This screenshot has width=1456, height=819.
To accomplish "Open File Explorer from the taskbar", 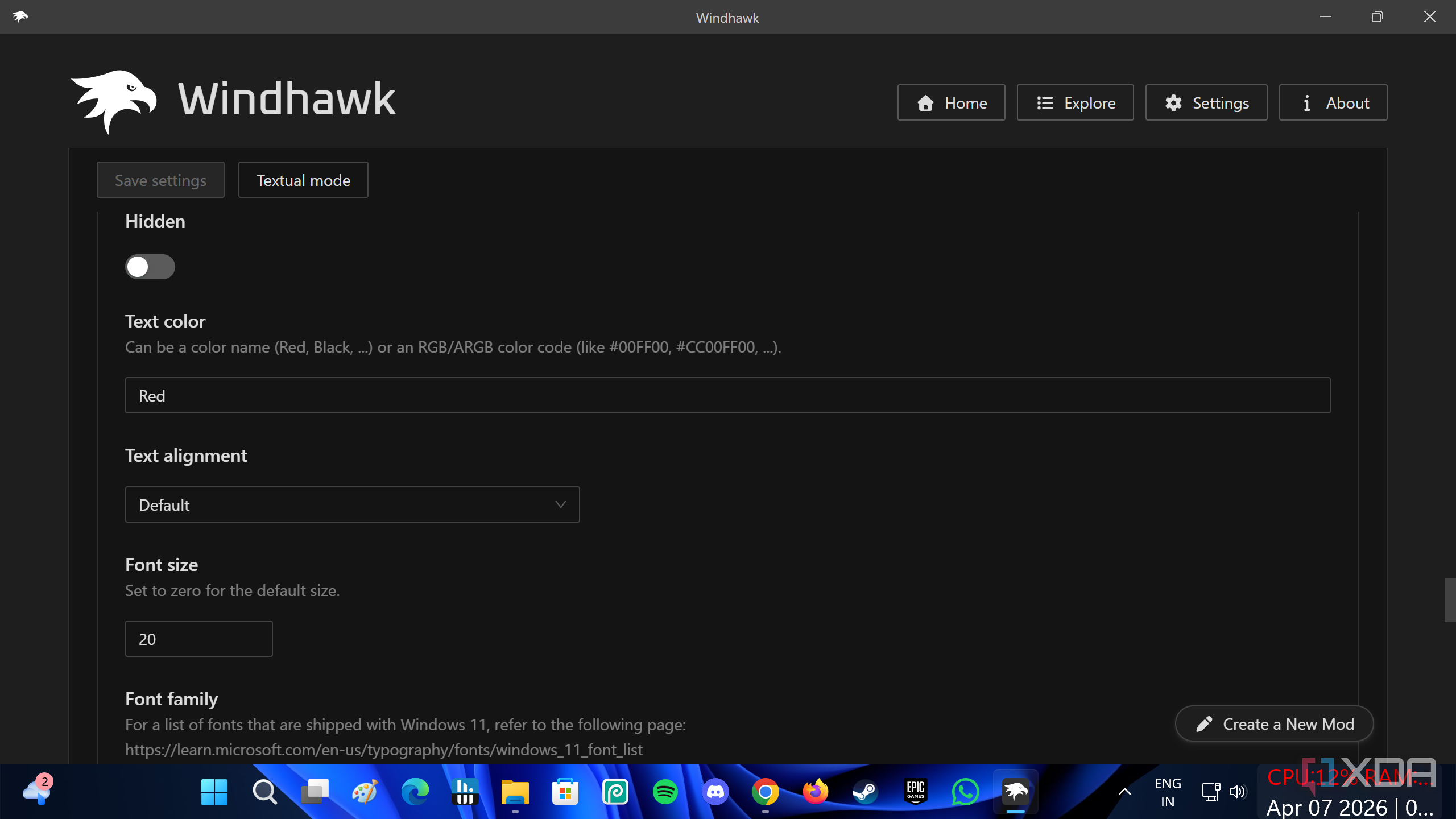I will click(515, 792).
